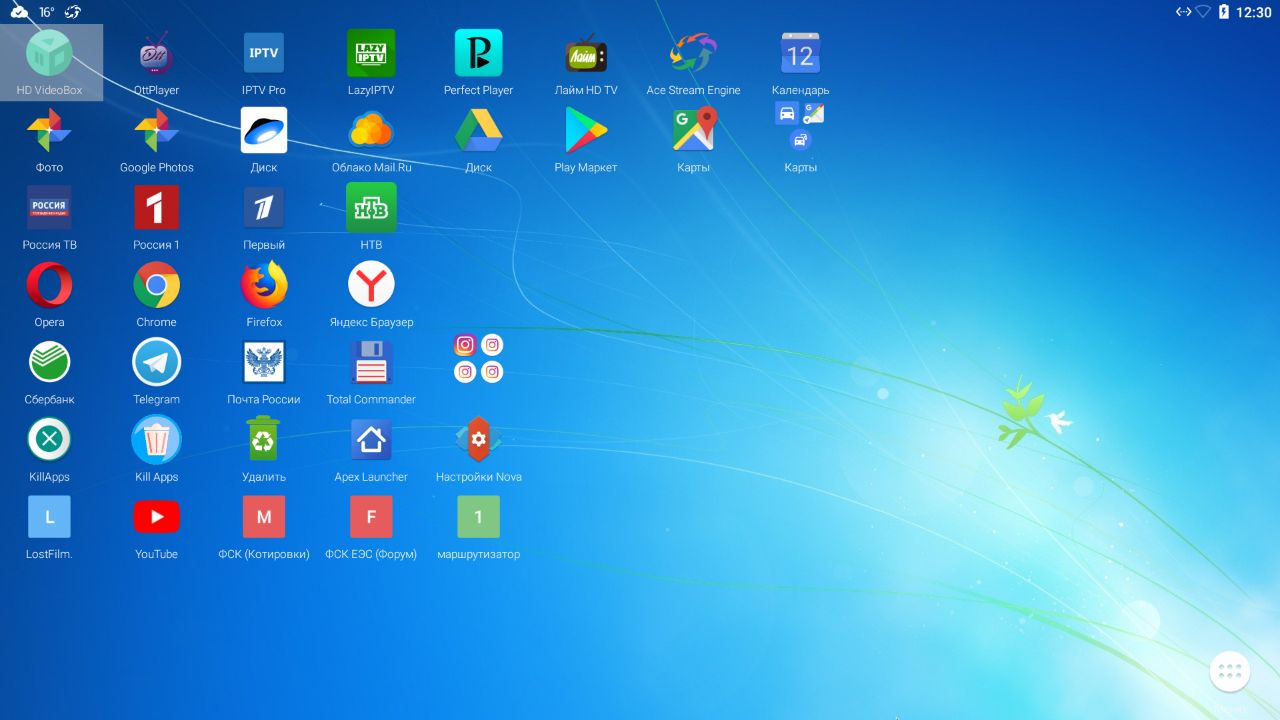
Task: Open Firefox
Action: coord(264,285)
